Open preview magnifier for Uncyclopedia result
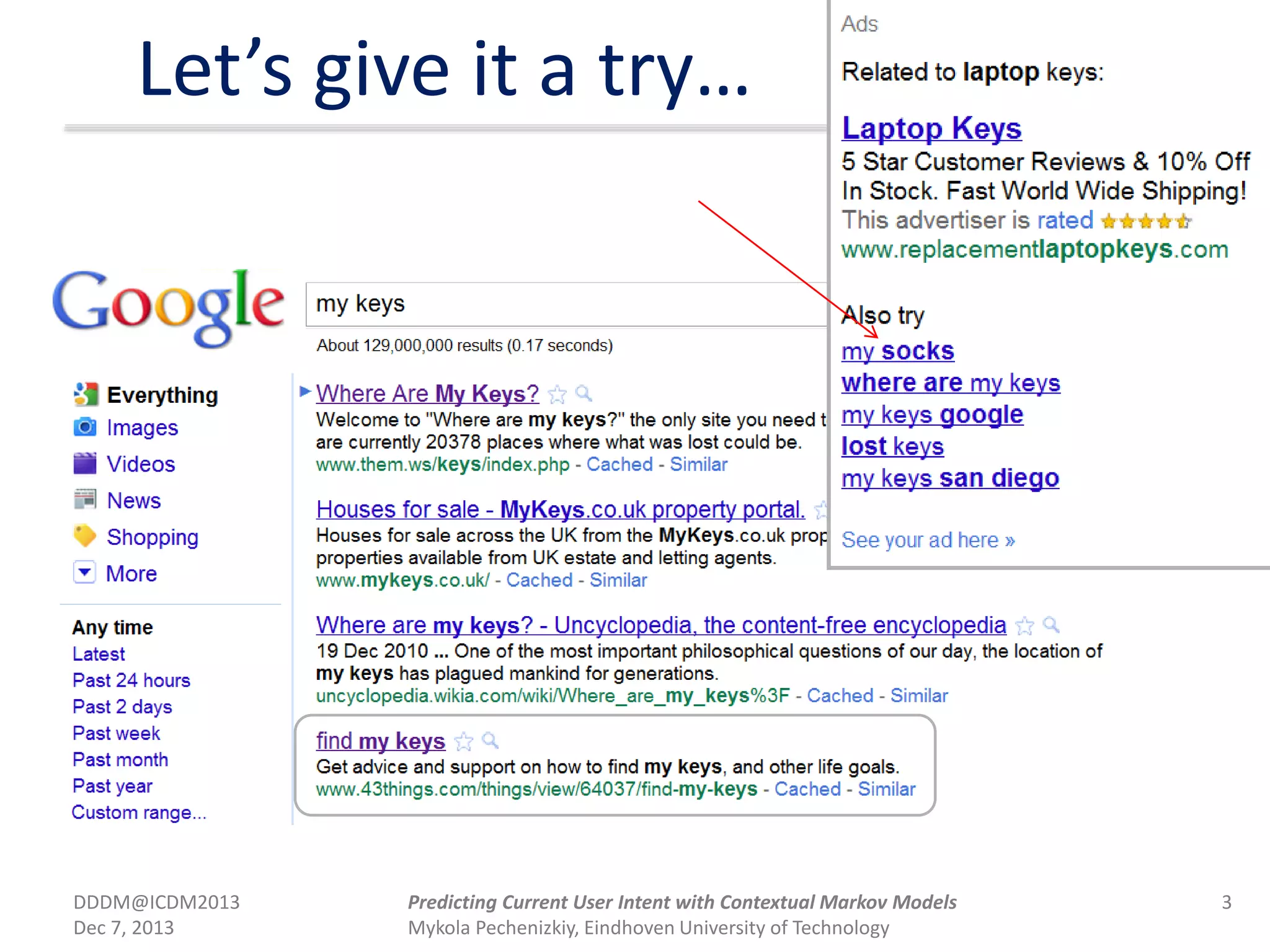Screen dimensions: 1270x952 1051,625
